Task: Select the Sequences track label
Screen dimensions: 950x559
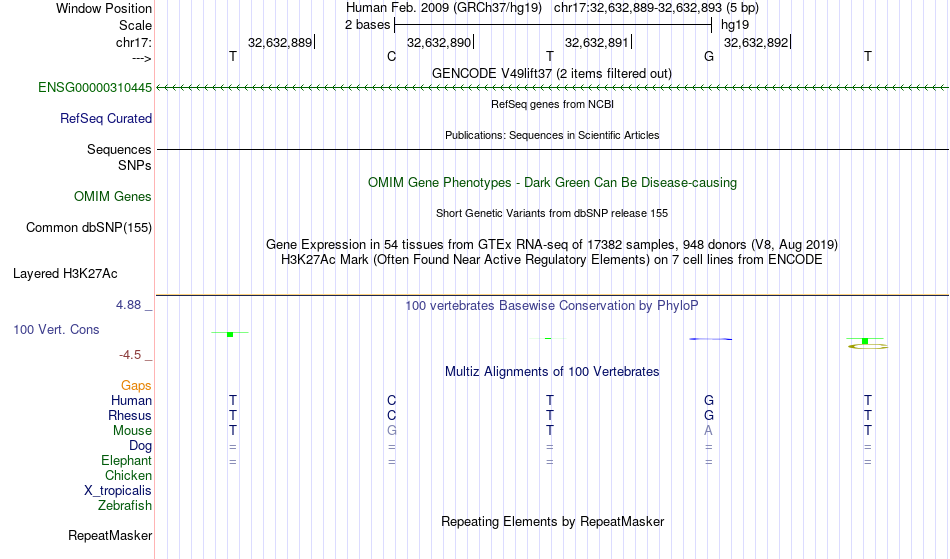Action: tap(119, 149)
